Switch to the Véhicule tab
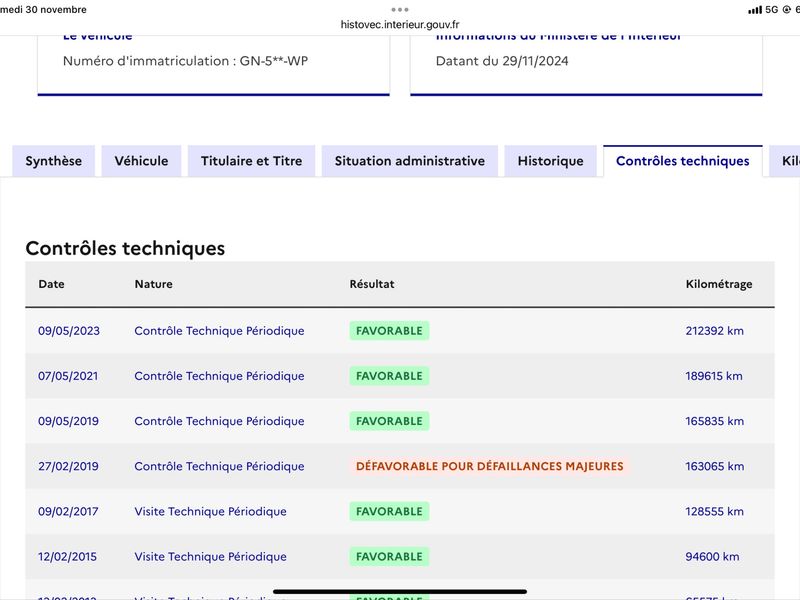The width and height of the screenshot is (800, 600). point(141,161)
